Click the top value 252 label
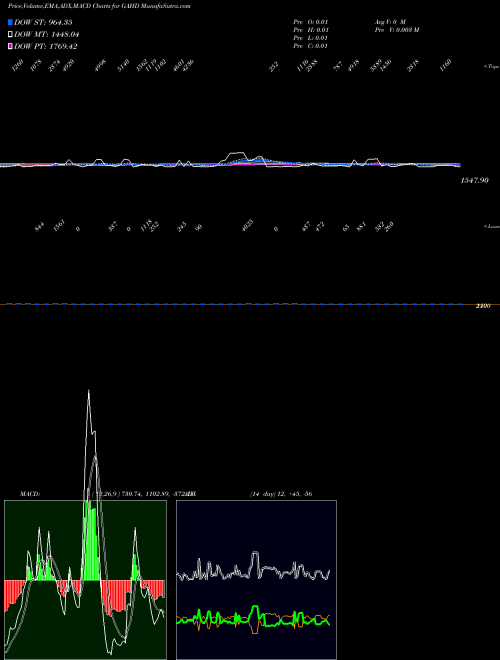This screenshot has height=660, width=500. [x=274, y=67]
